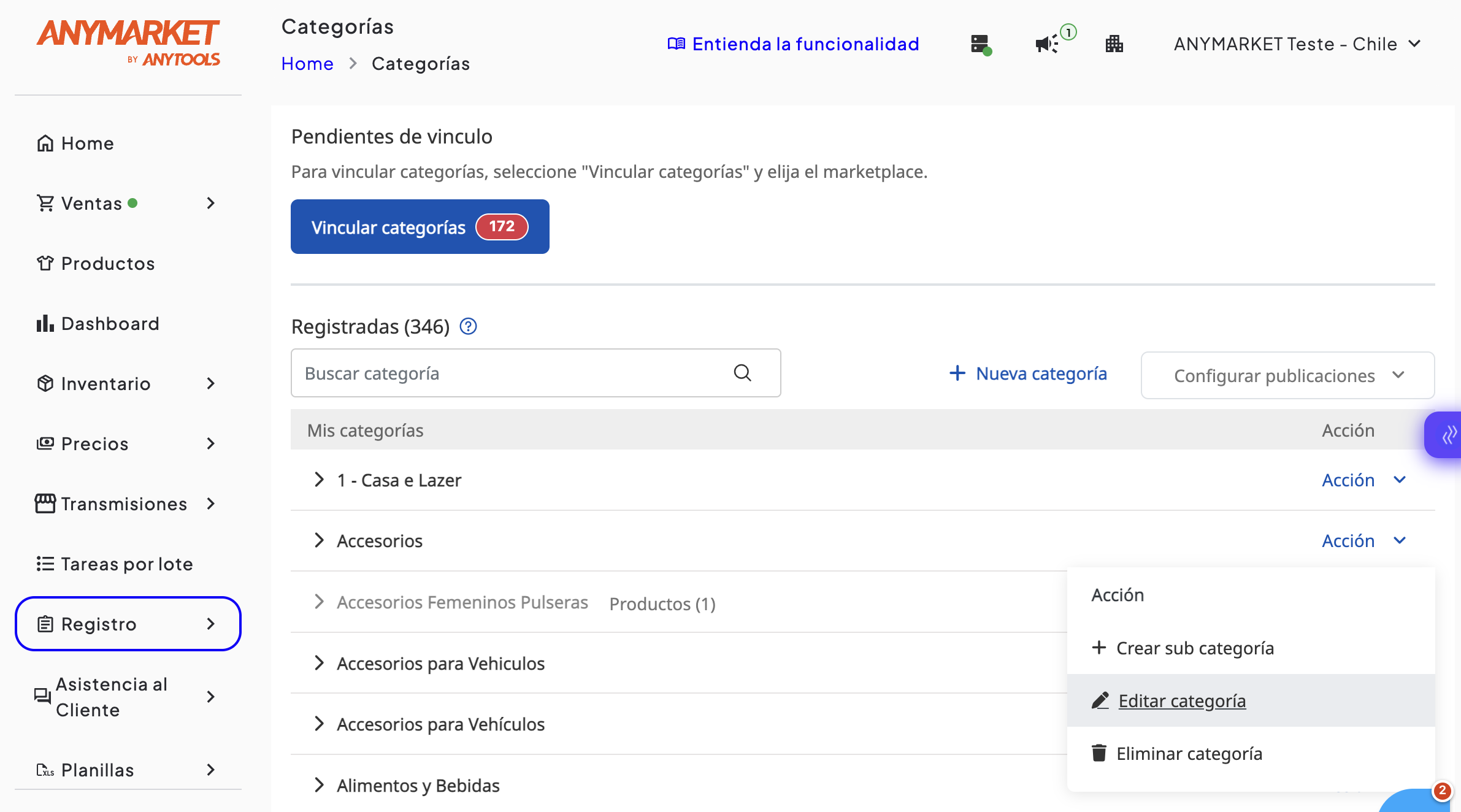
Task: Click the ANYMARKET logo
Action: pos(128,42)
